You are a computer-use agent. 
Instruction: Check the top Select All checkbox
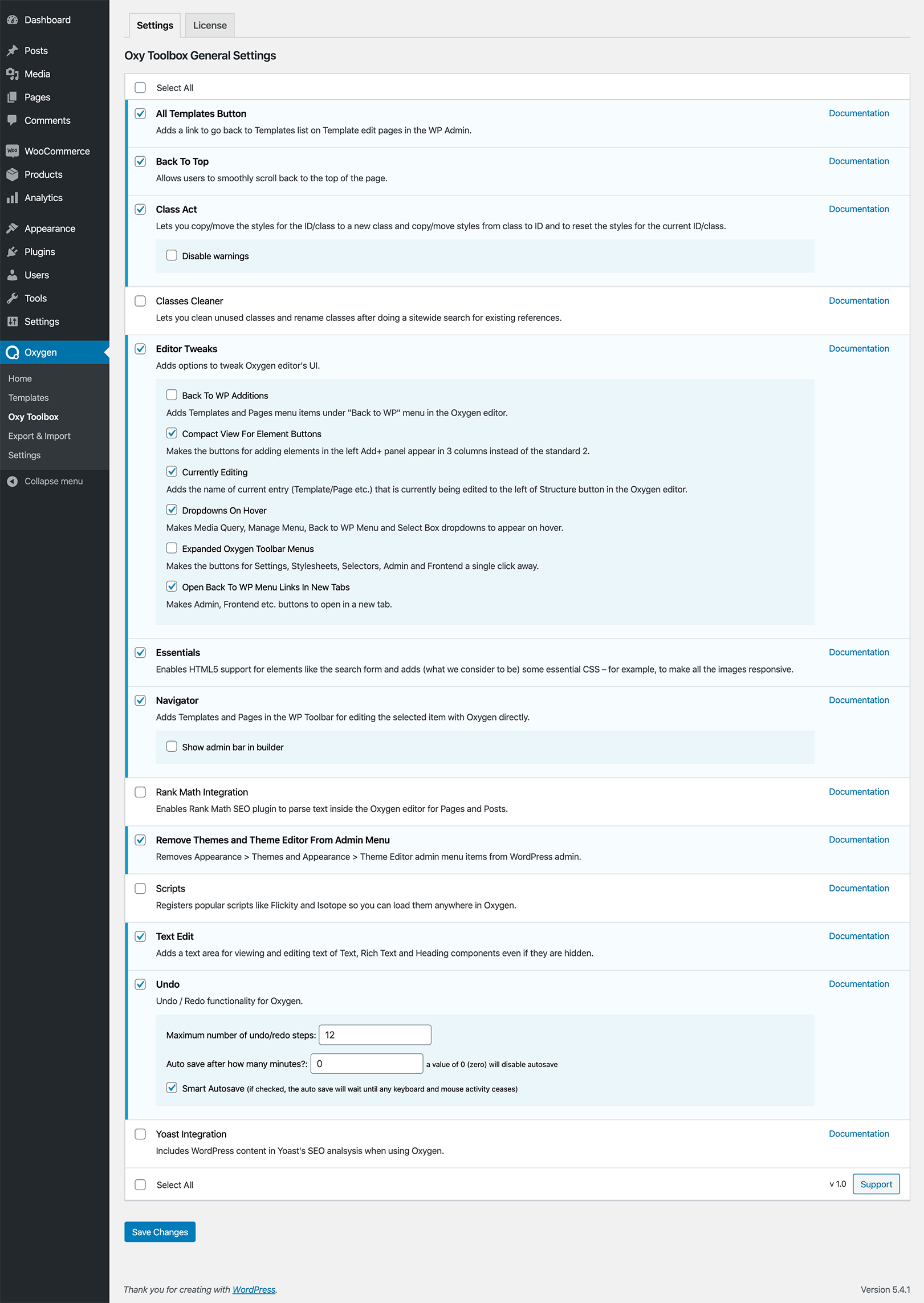click(140, 88)
